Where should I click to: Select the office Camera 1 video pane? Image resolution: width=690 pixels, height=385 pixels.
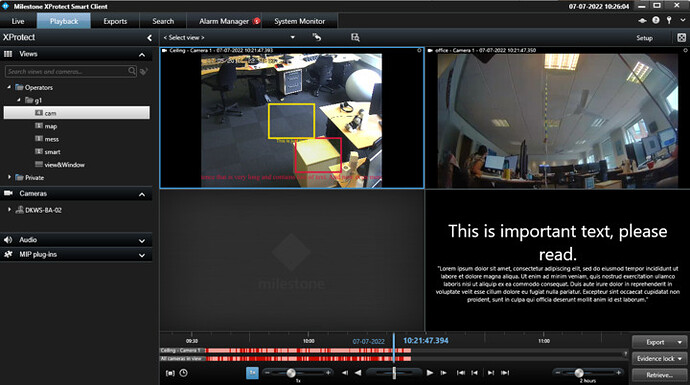[558, 118]
